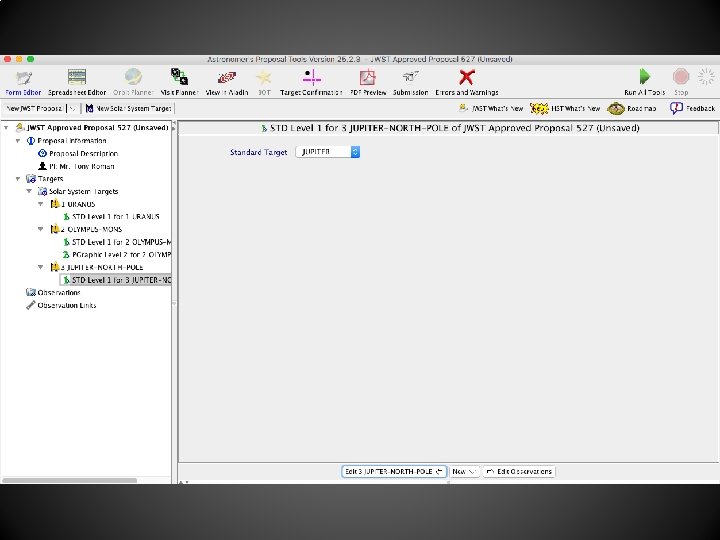Open the Submission tool

click(x=411, y=83)
